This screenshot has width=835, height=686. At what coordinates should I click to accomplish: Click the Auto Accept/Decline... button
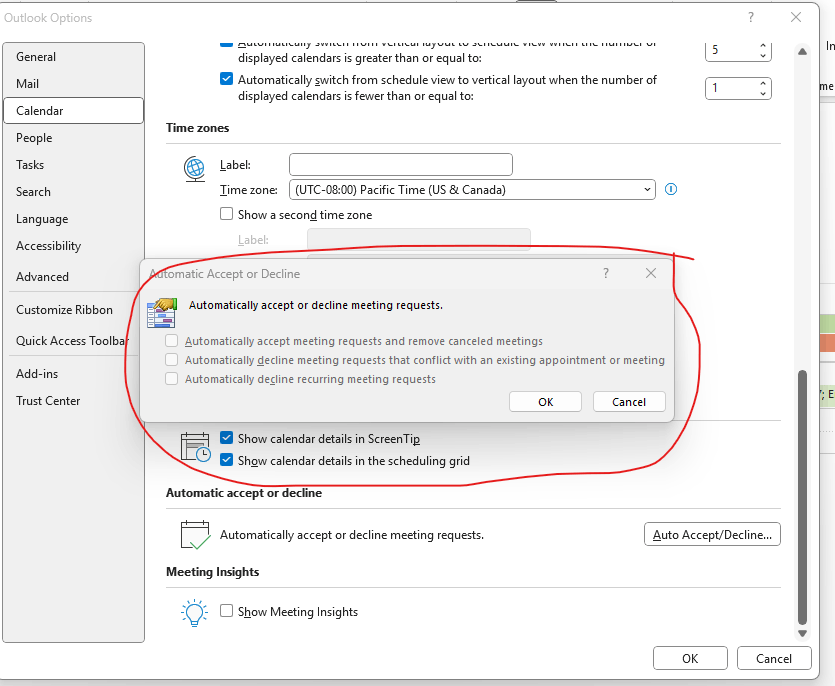click(x=712, y=534)
